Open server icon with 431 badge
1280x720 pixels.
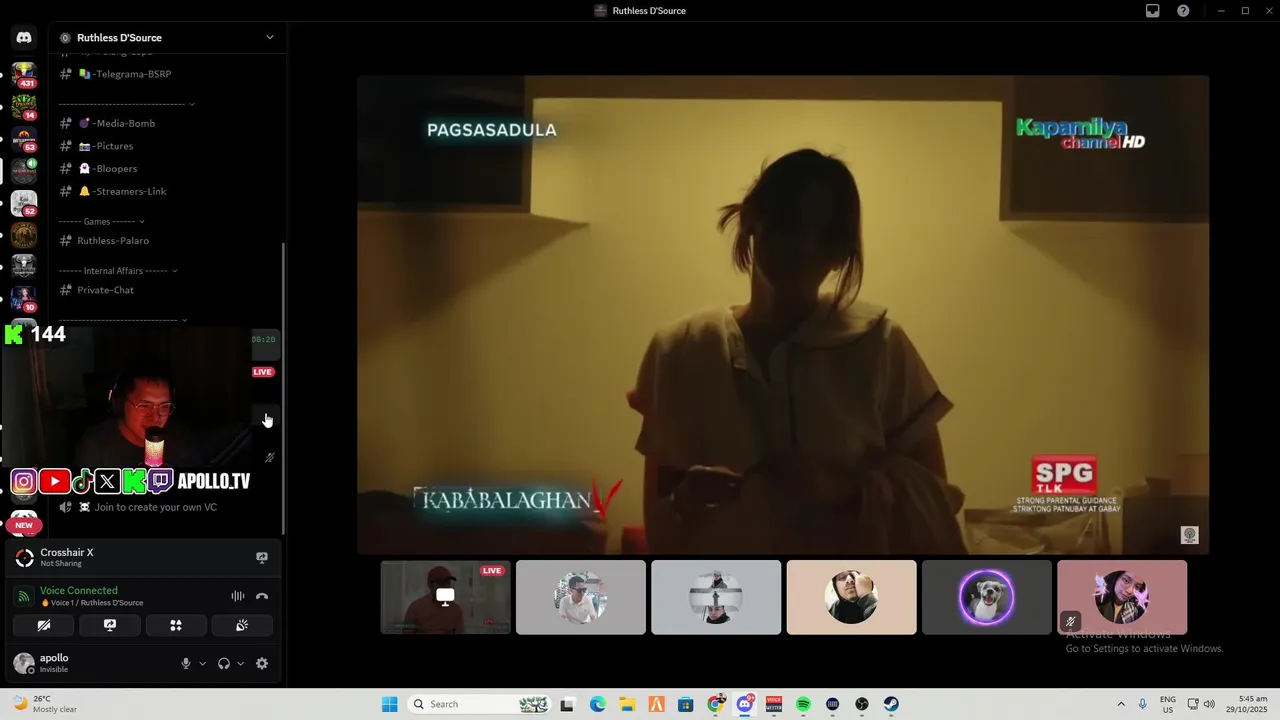click(24, 74)
